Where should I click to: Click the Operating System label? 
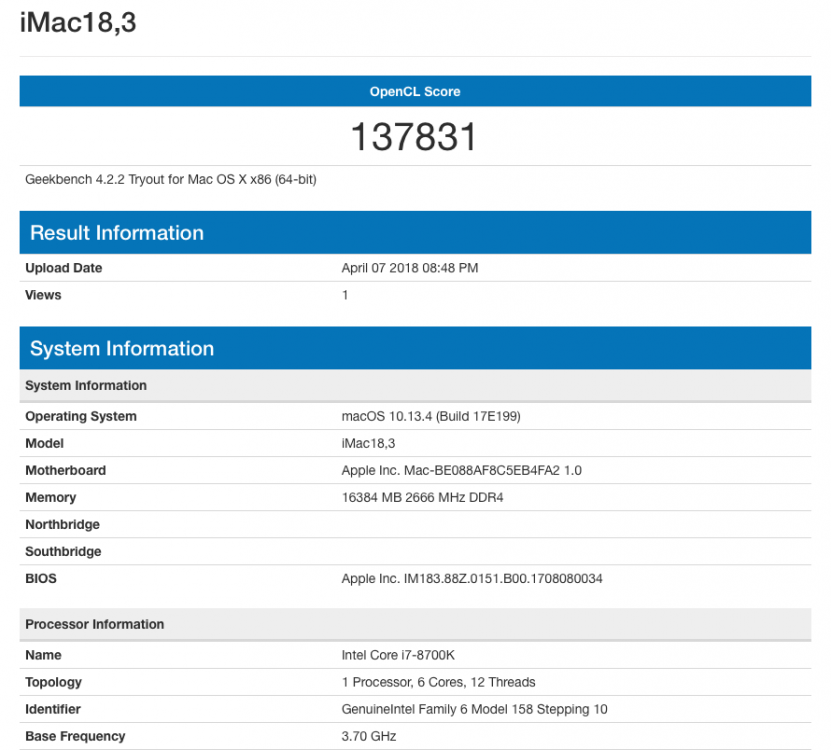81,416
